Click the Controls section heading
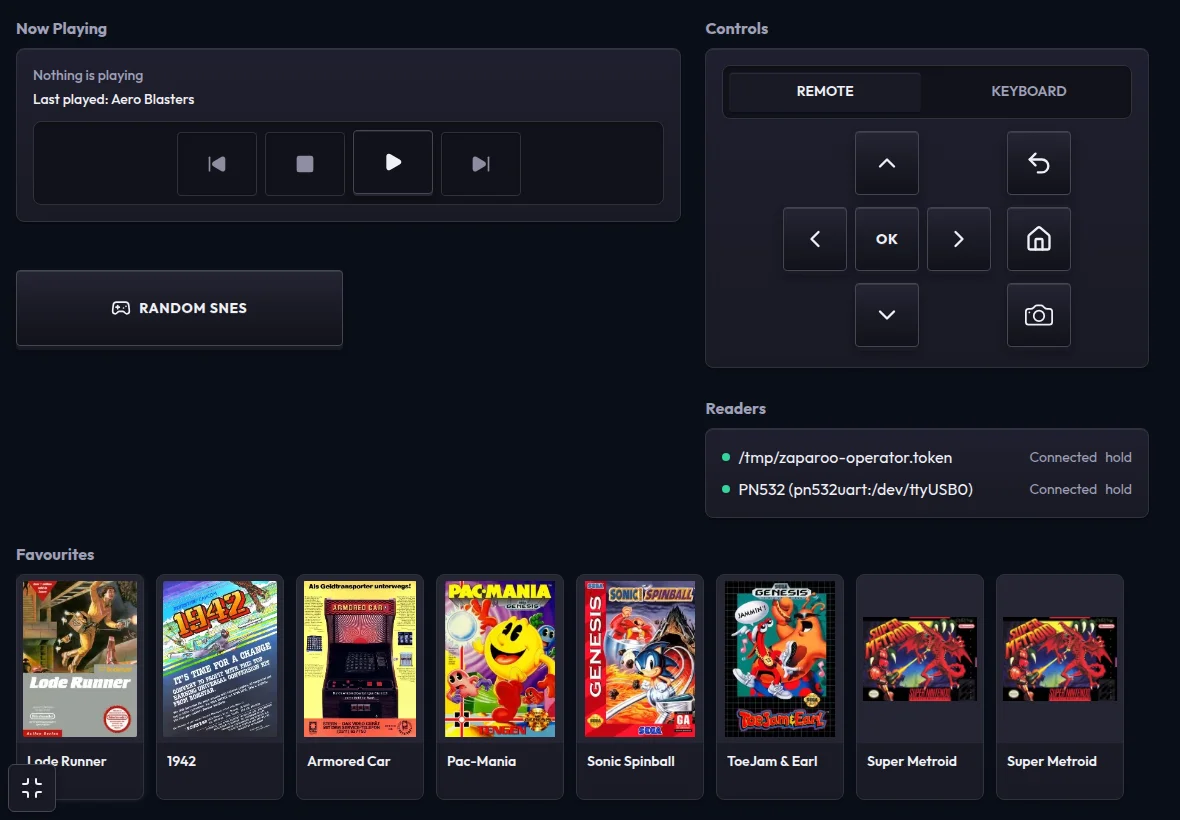The width and height of the screenshot is (1180, 820). coord(737,29)
